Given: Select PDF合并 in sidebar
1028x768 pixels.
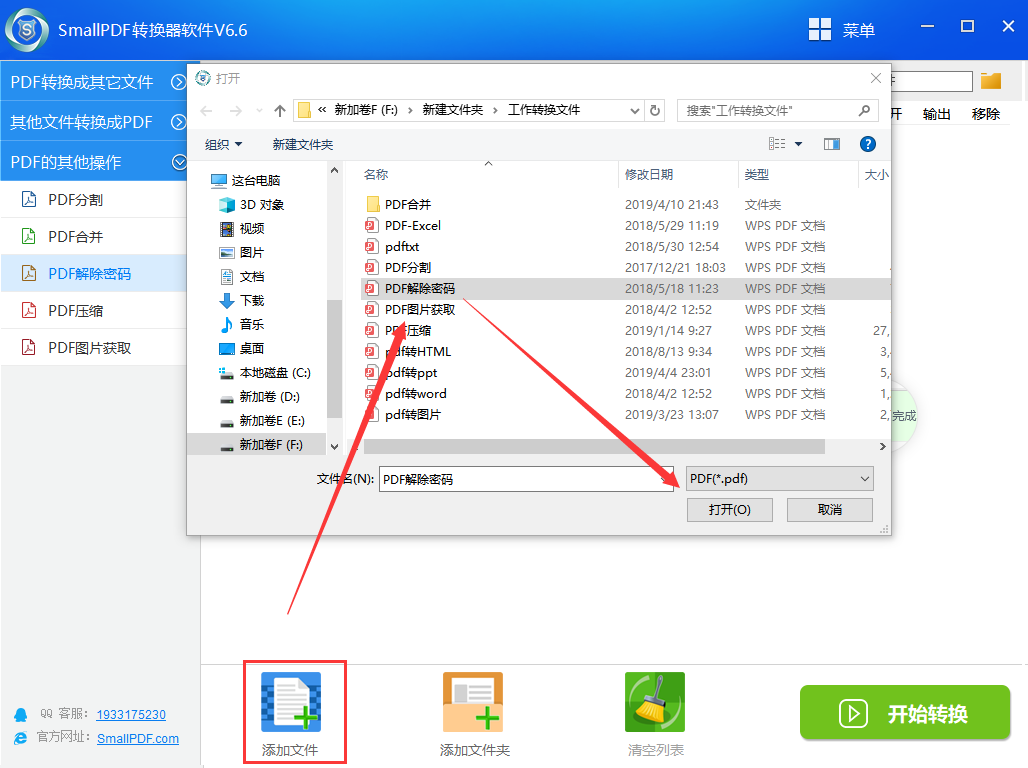Looking at the screenshot, I should pyautogui.click(x=94, y=237).
